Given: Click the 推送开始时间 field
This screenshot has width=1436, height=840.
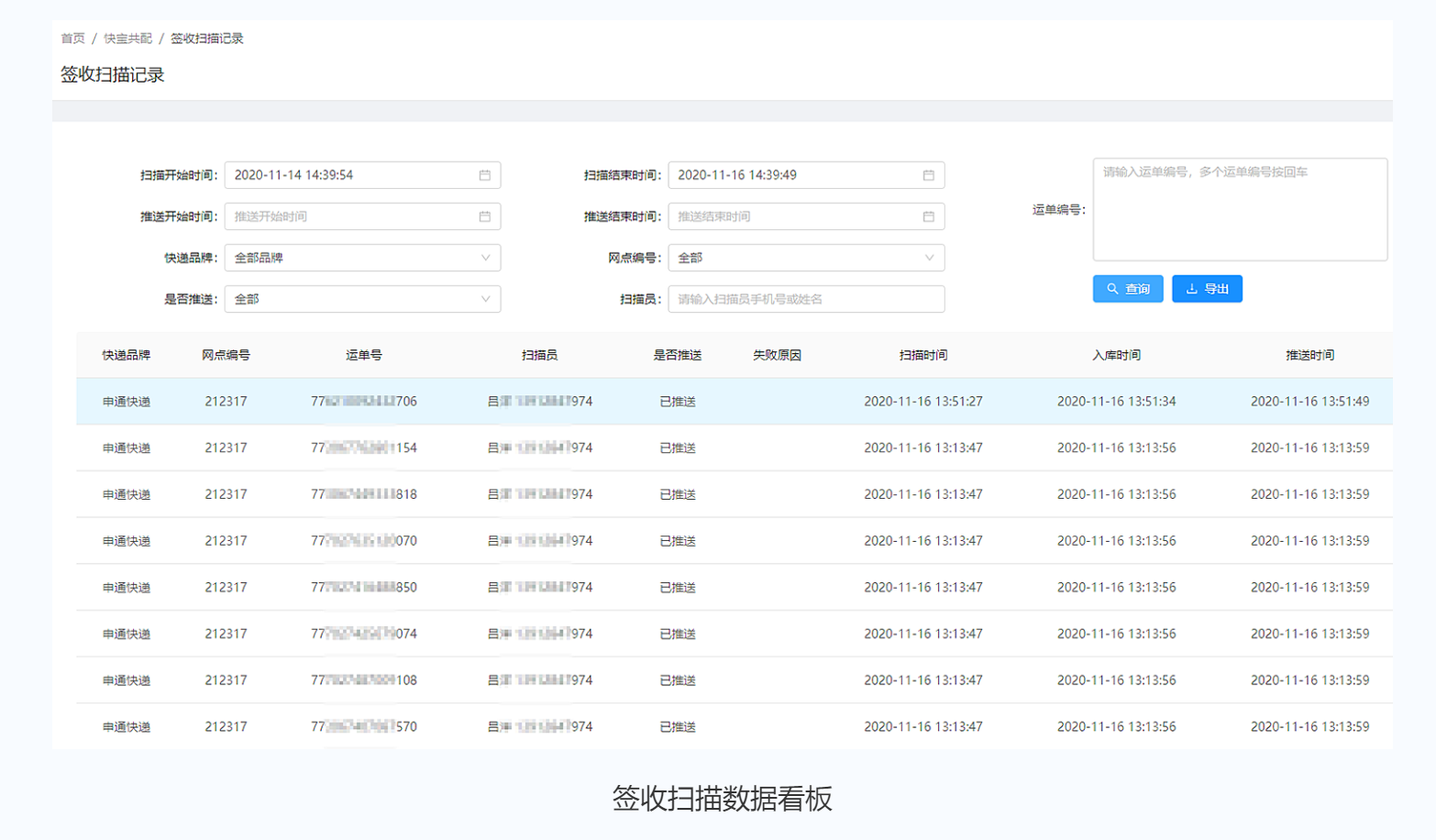Looking at the screenshot, I should tap(362, 216).
